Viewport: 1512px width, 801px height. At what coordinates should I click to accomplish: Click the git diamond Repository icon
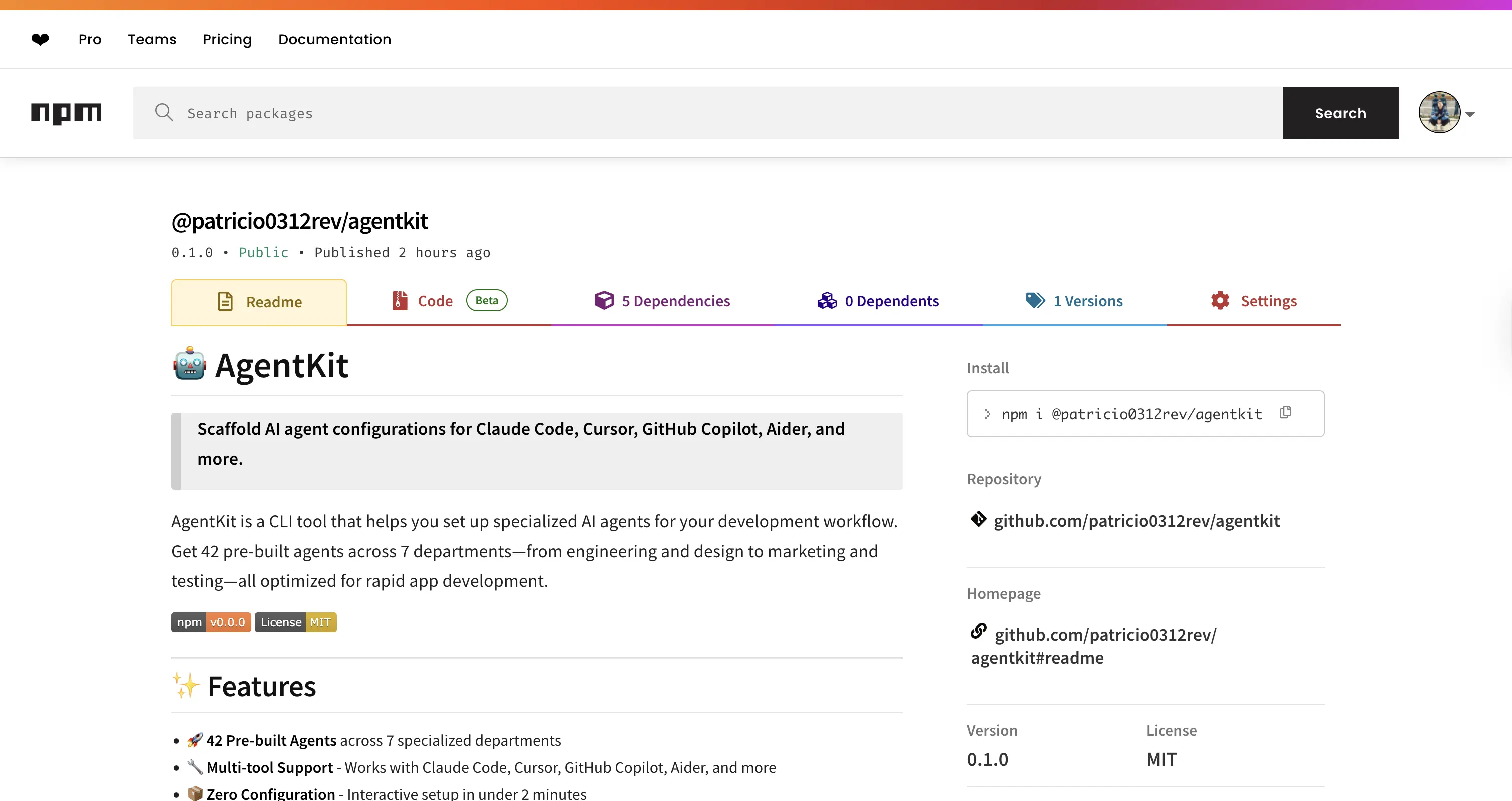click(978, 519)
